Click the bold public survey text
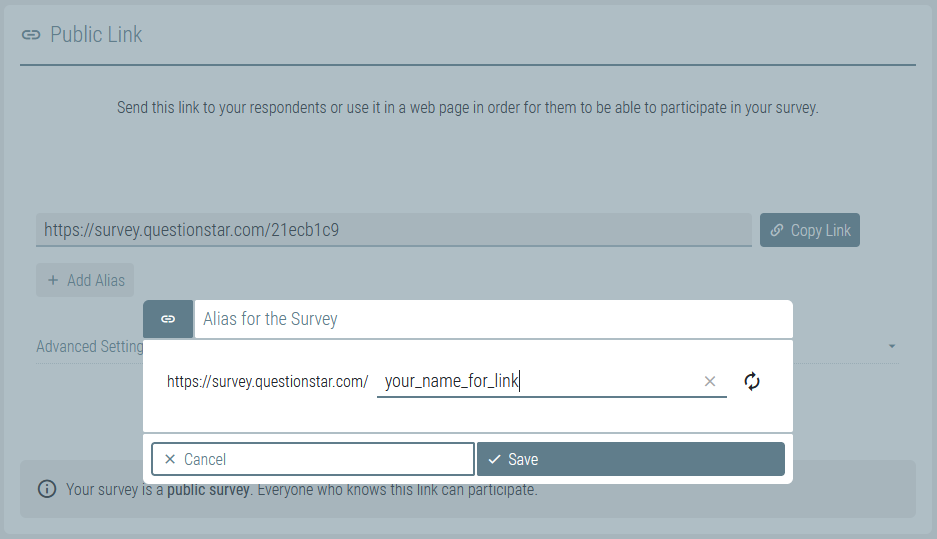 pyautogui.click(x=208, y=489)
